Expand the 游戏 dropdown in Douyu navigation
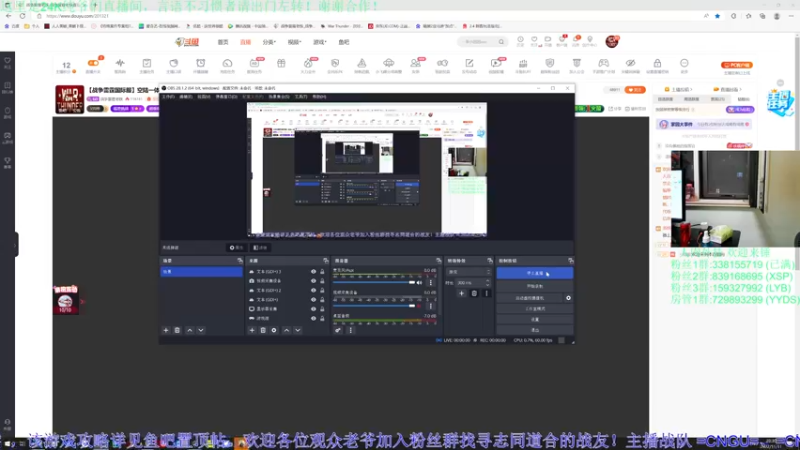 (x=321, y=42)
